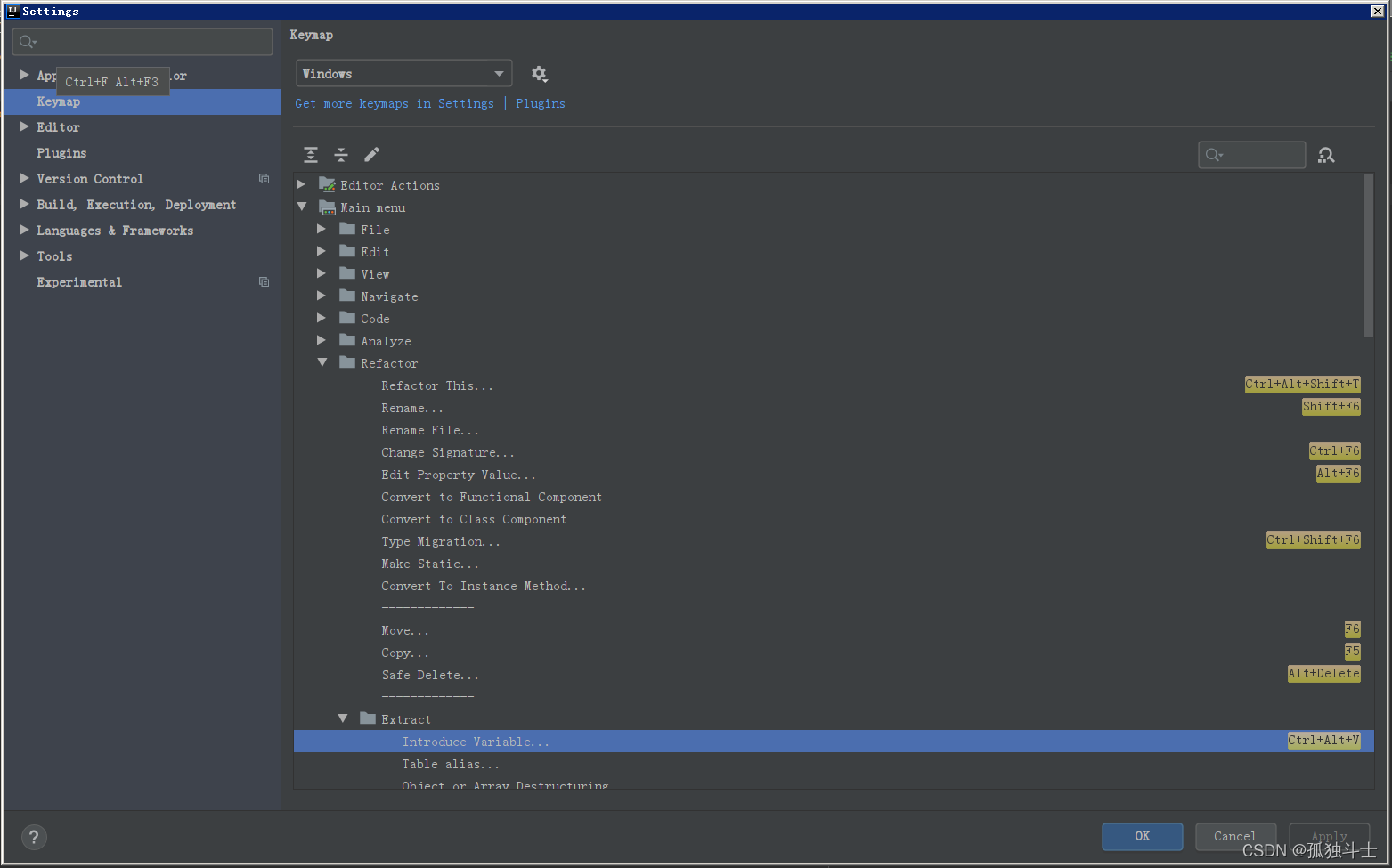Image resolution: width=1392 pixels, height=868 pixels.
Task: Click the keymap tree vertical scrollbar
Action: (x=1368, y=258)
